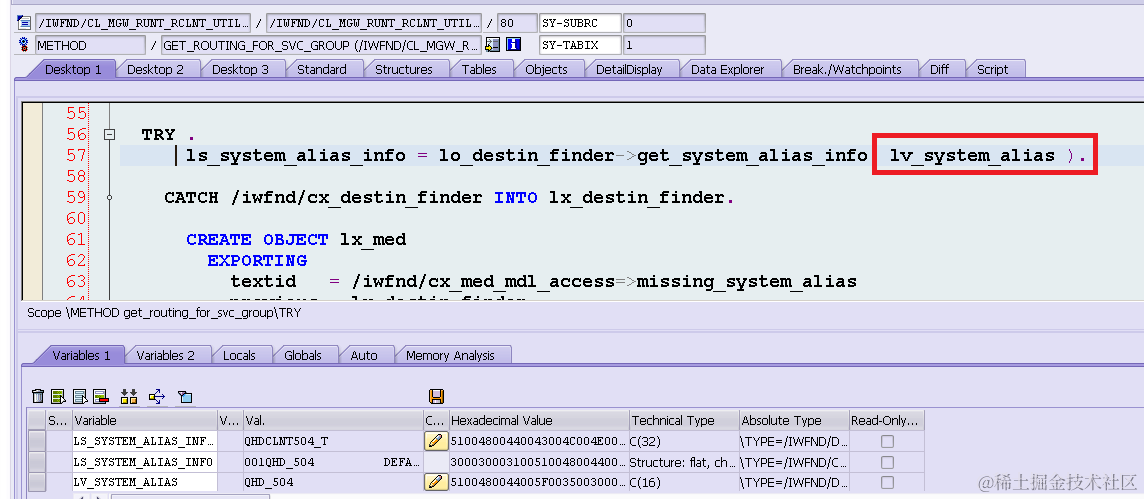This screenshot has width=1144, height=499.
Task: Click the LV_SYSTEM_ALIAS variable name cell
Action: [x=144, y=482]
